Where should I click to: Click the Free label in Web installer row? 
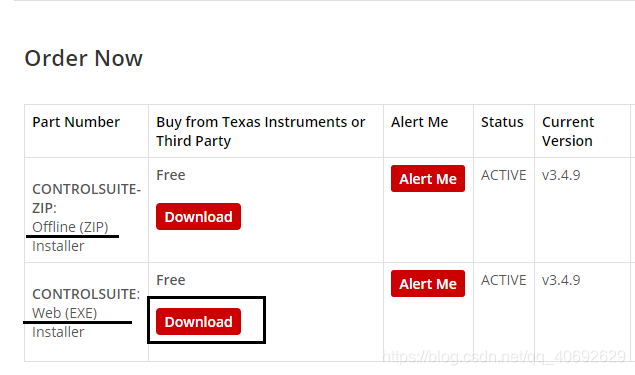point(171,280)
